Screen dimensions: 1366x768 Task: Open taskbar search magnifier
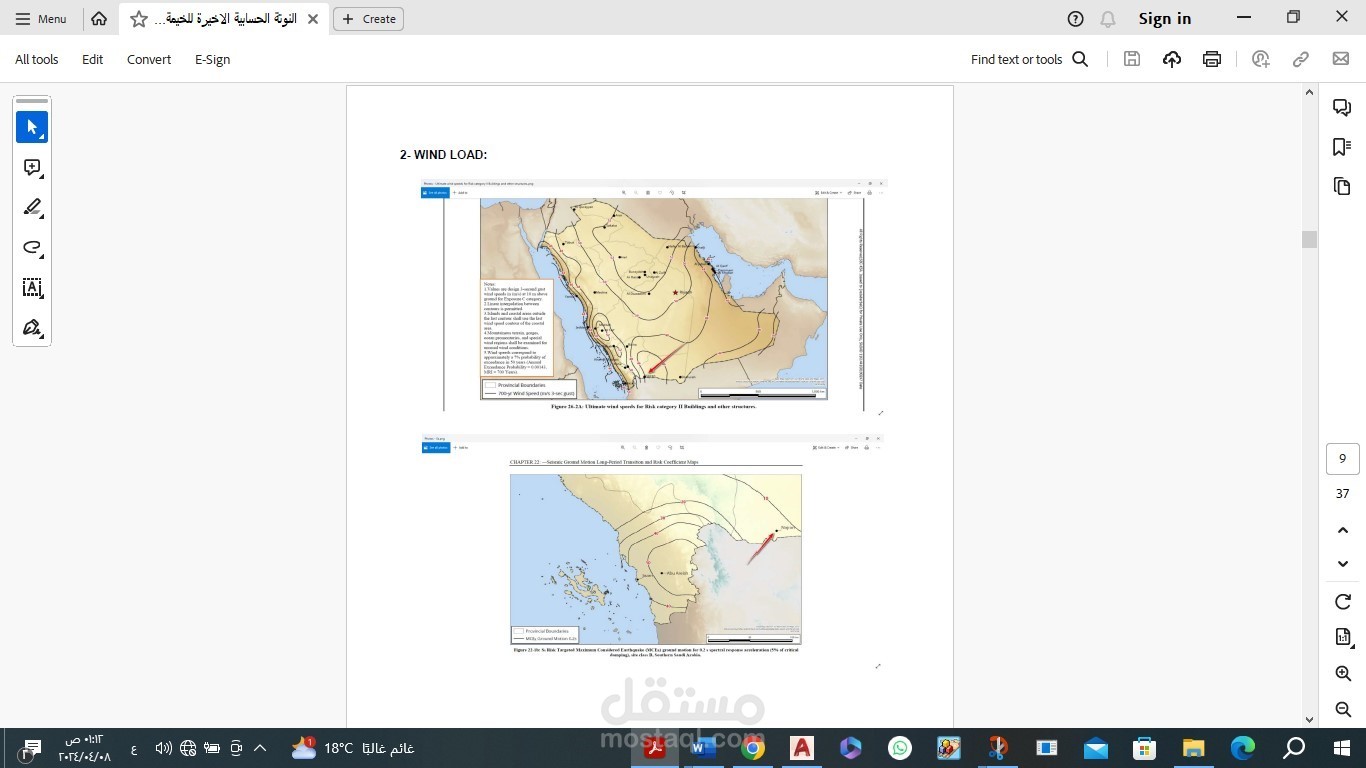tap(1294, 748)
